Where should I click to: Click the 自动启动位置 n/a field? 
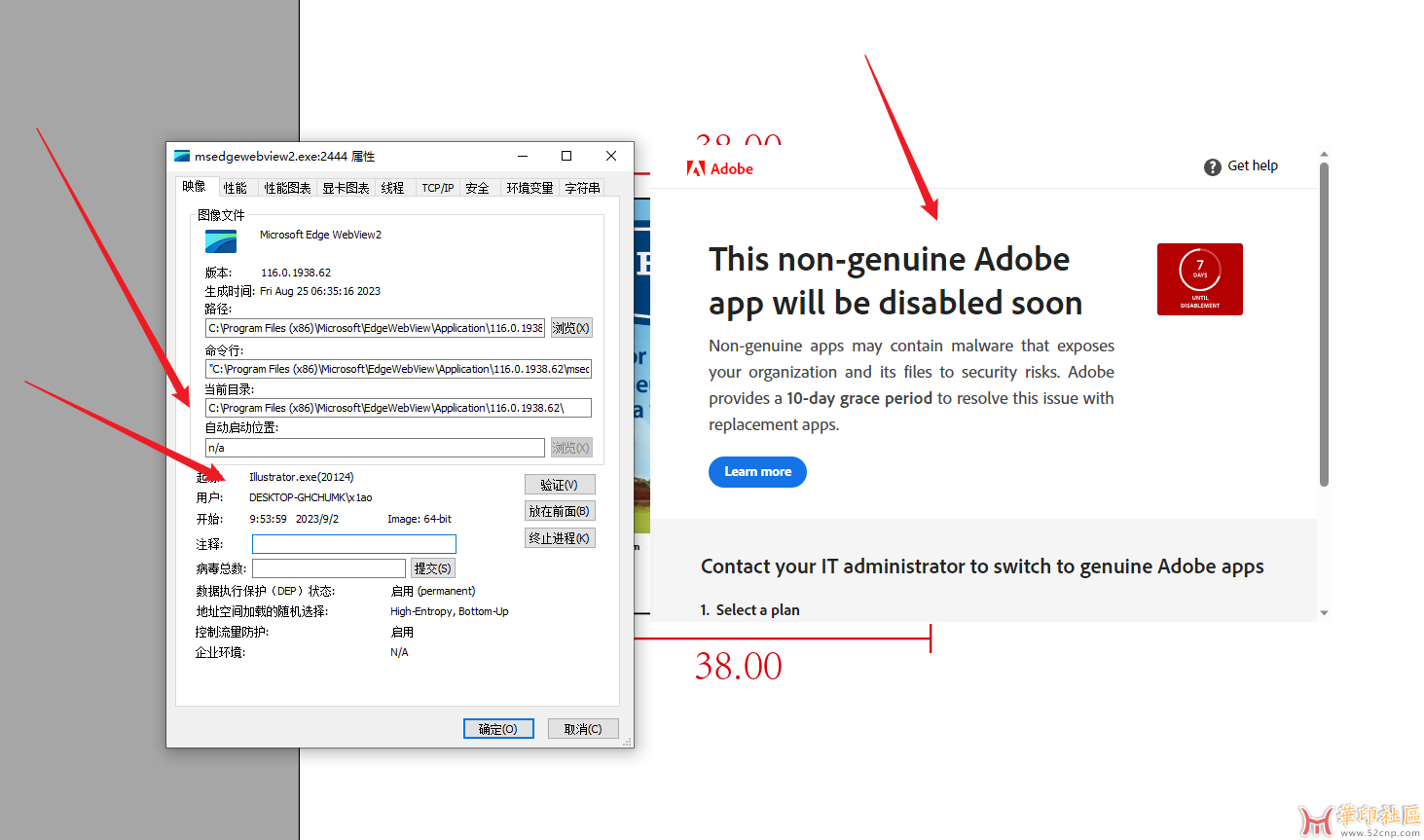pos(375,448)
